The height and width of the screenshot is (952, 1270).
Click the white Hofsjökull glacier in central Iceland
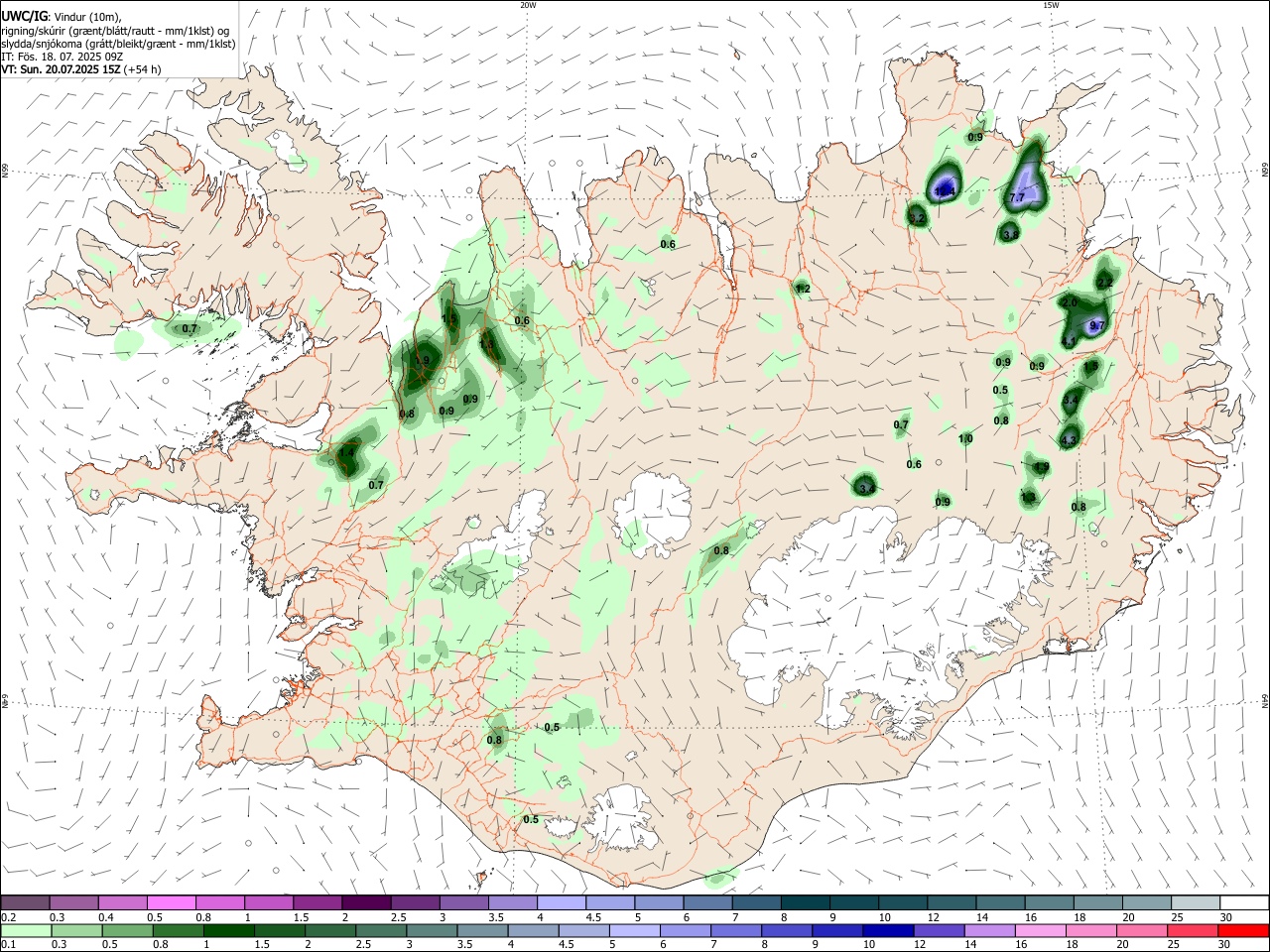click(x=653, y=514)
